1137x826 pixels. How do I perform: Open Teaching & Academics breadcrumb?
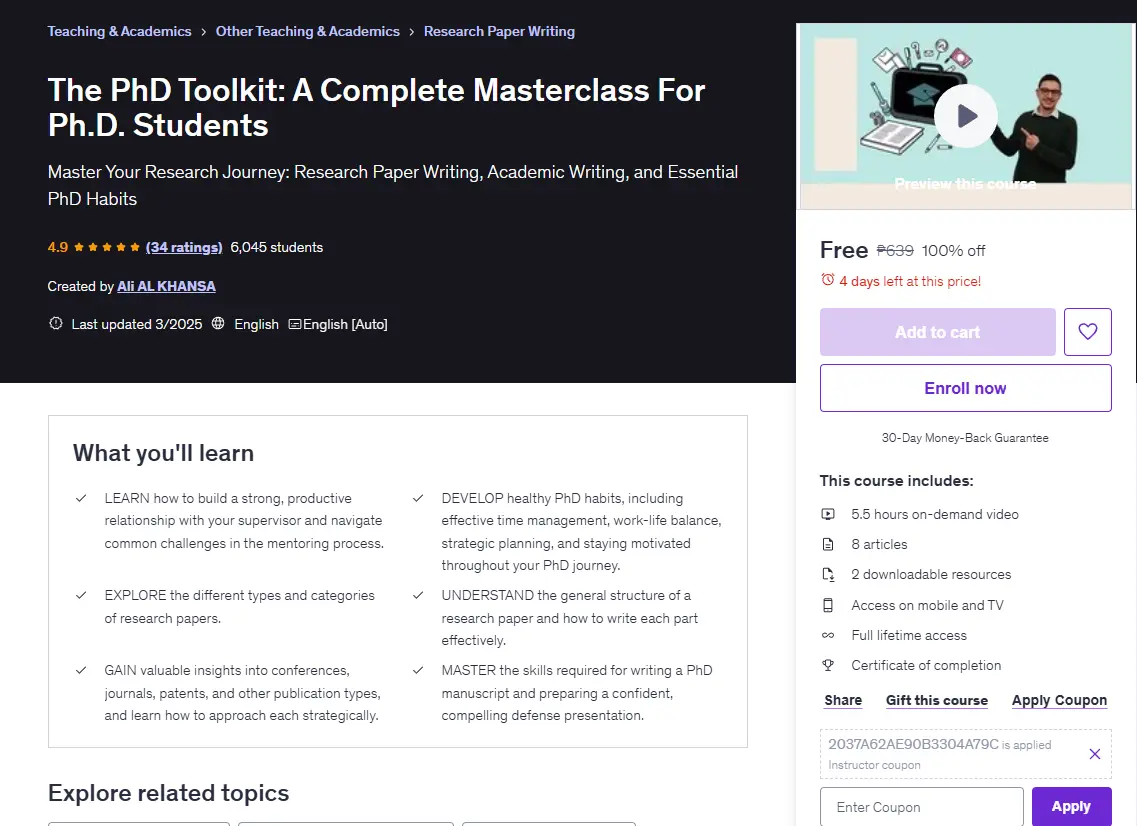click(x=120, y=31)
